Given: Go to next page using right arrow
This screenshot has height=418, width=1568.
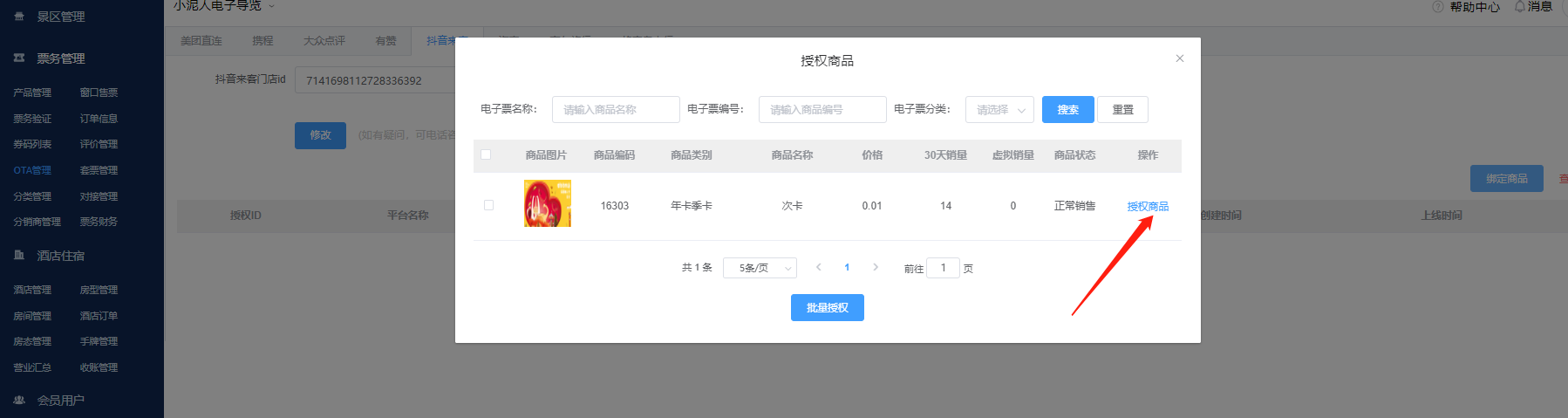Looking at the screenshot, I should tap(876, 268).
